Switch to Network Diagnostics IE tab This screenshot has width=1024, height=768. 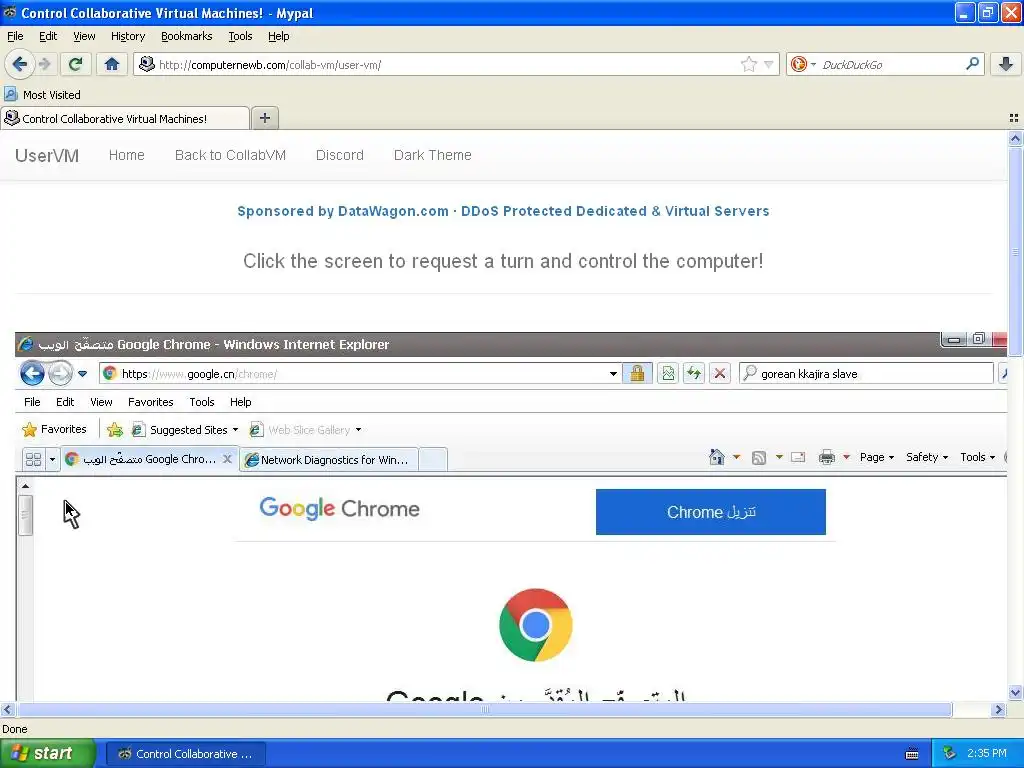click(x=328, y=459)
